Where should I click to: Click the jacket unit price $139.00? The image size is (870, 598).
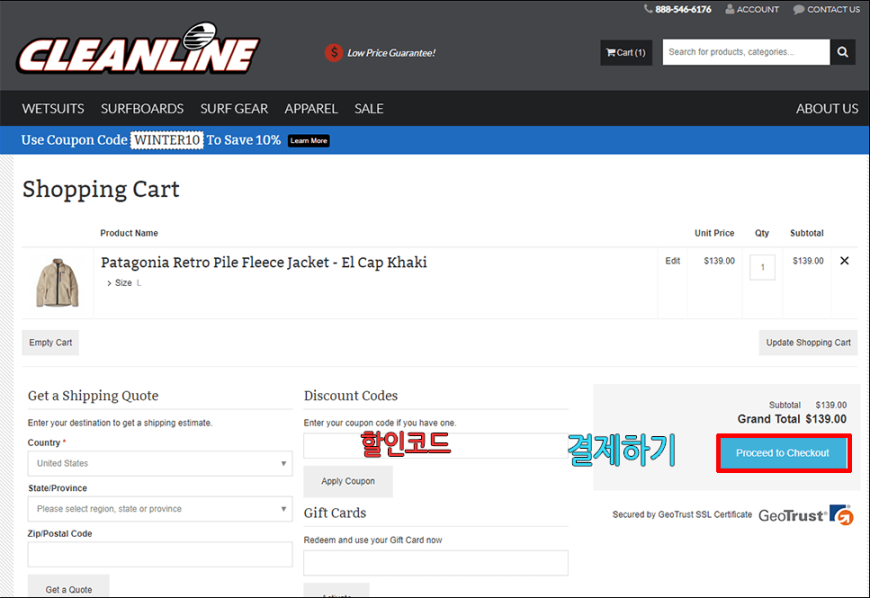719,261
